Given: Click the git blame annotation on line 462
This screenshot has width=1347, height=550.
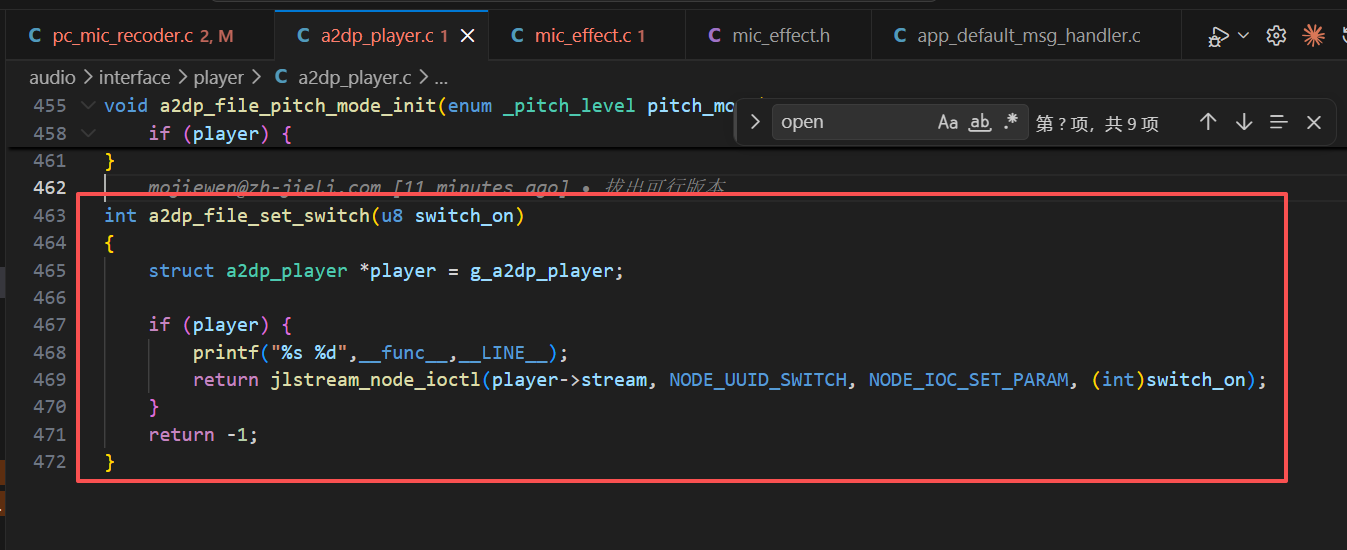Looking at the screenshot, I should (x=436, y=187).
